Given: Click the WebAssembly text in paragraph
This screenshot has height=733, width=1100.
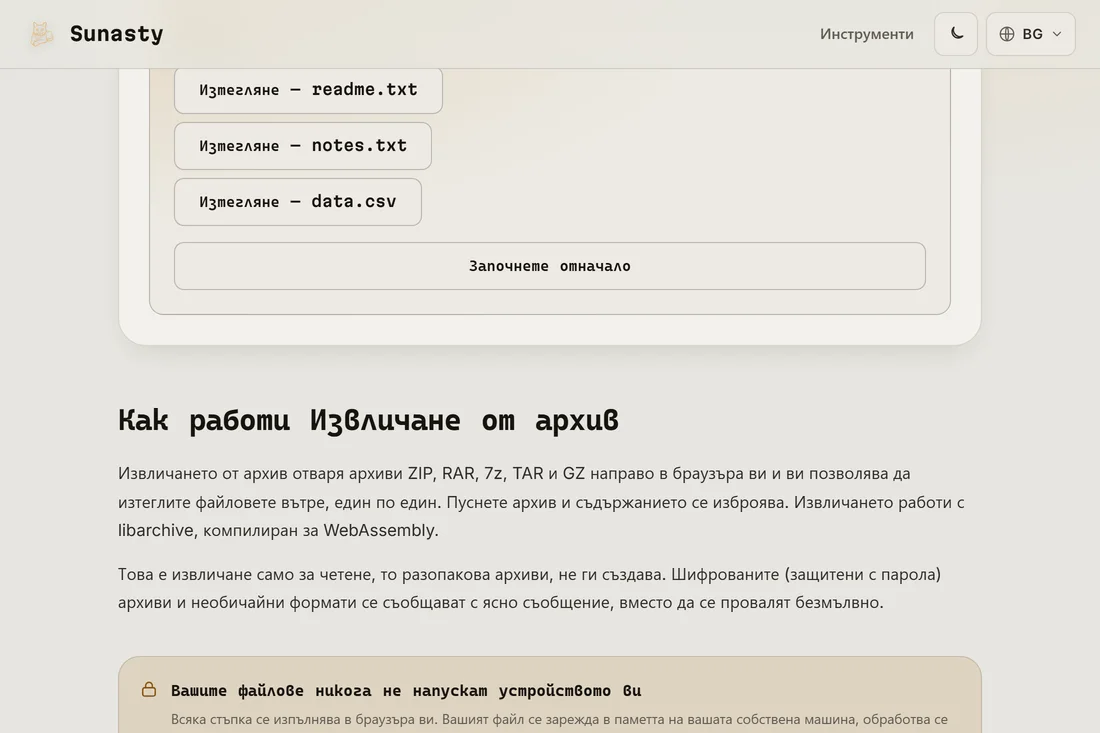Looking at the screenshot, I should pyautogui.click(x=380, y=530).
